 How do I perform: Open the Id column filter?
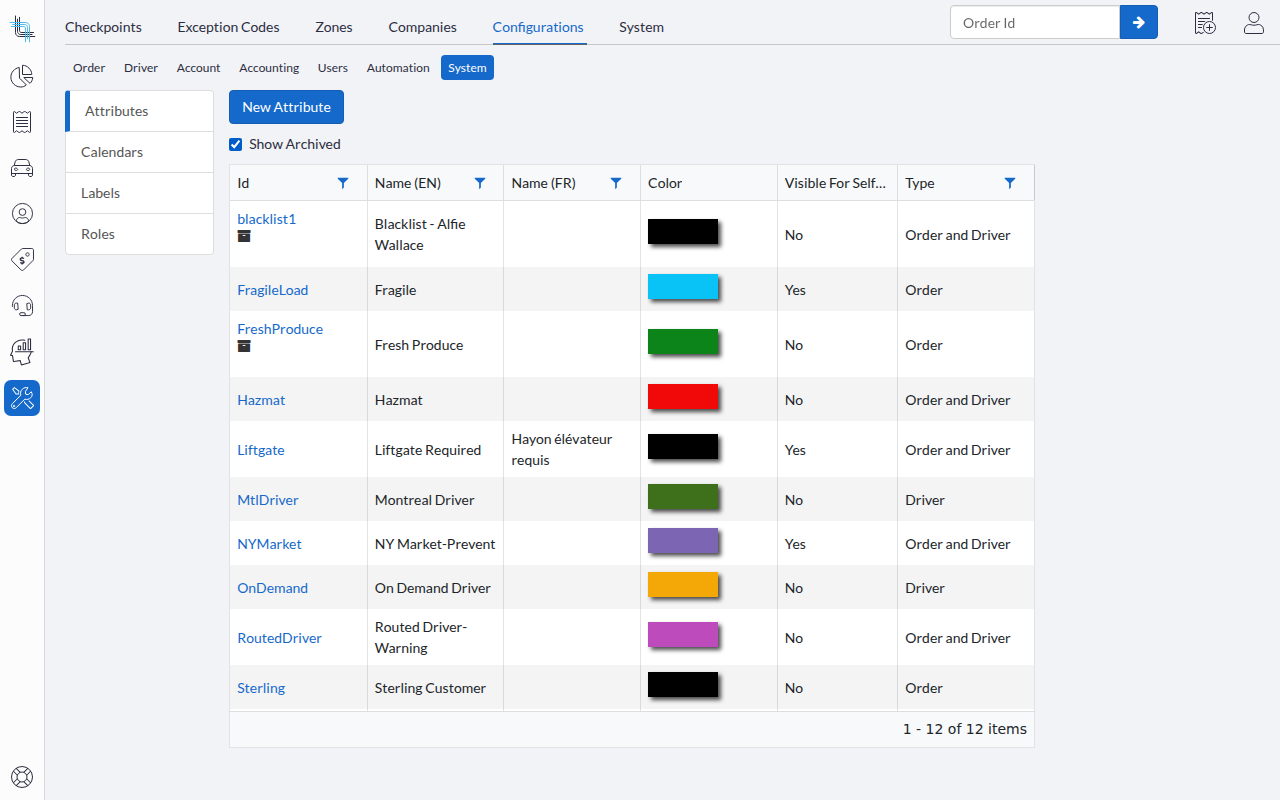[x=343, y=183]
